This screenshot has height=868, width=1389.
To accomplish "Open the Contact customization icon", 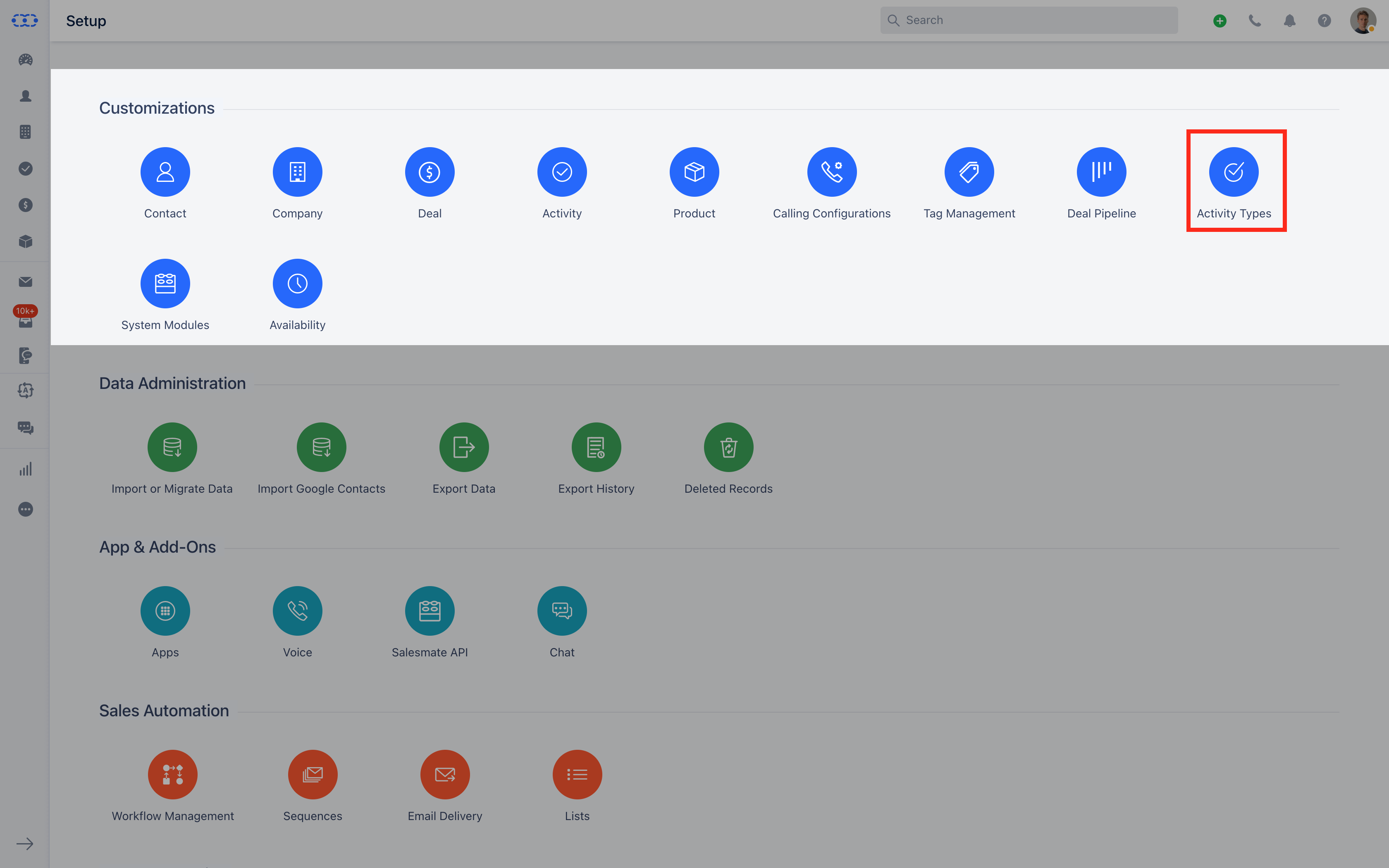I will (x=165, y=172).
